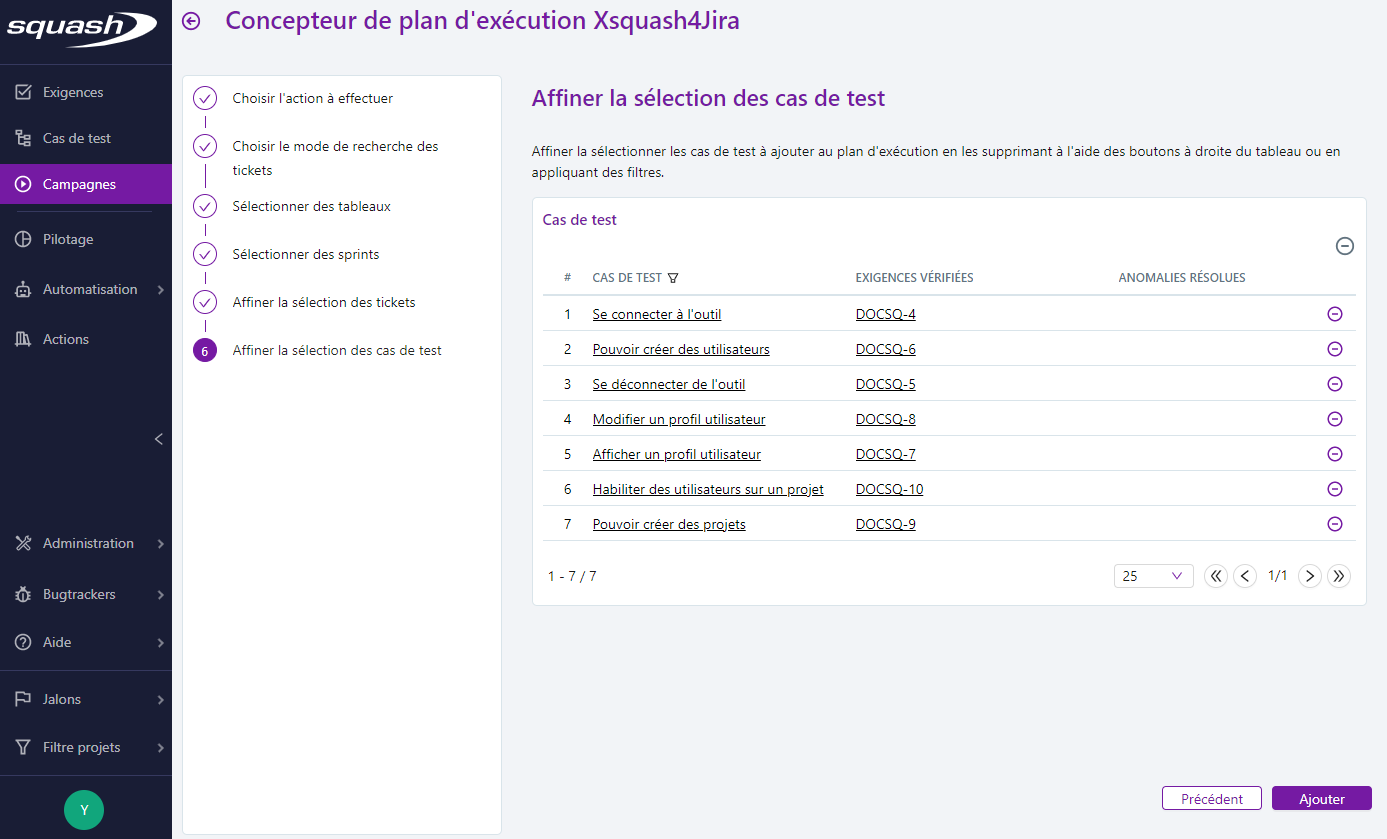The image size is (1387, 839).
Task: Open the Aide menu
Action: 22,641
